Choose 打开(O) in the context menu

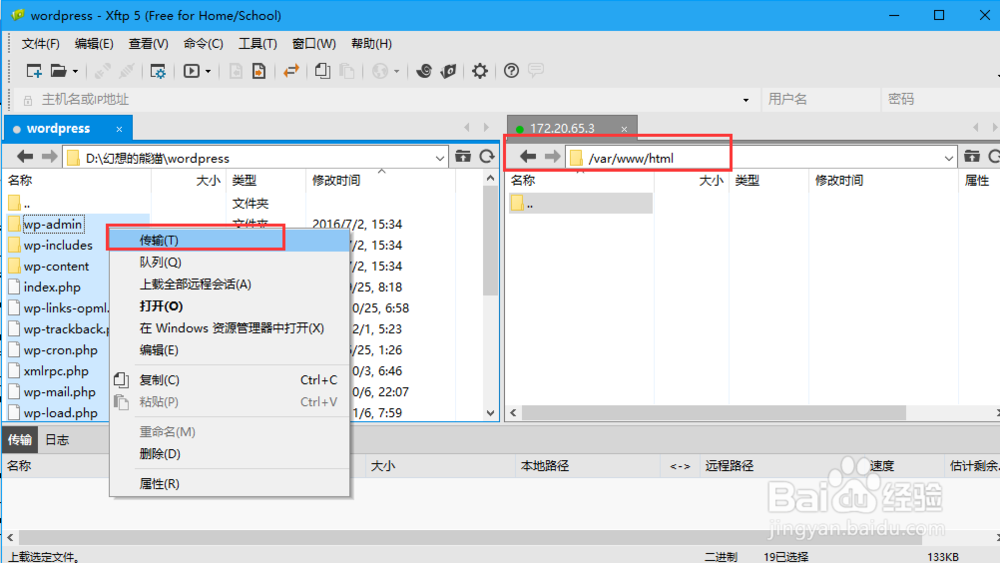click(x=230, y=306)
